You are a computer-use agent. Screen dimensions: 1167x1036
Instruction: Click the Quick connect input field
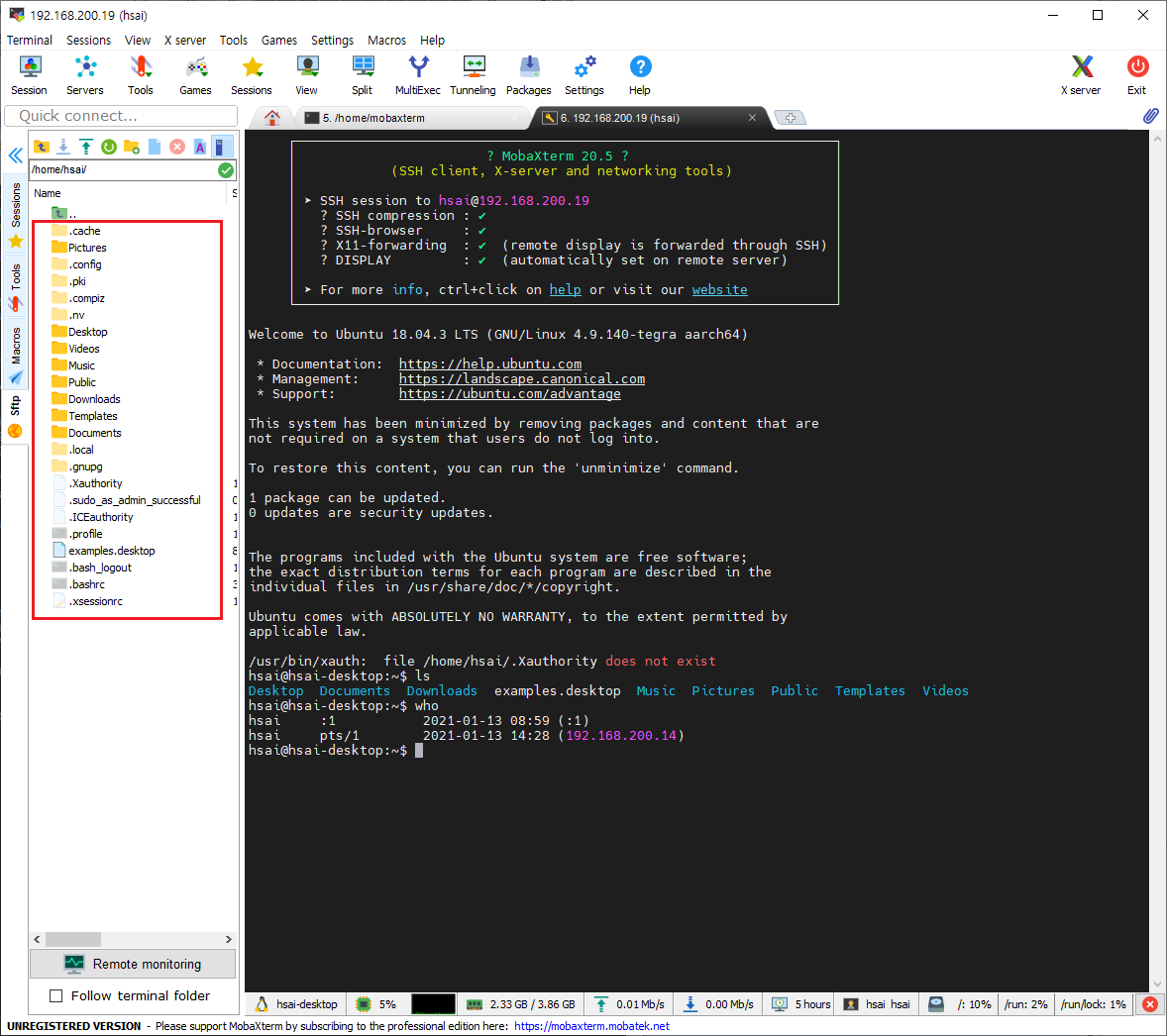point(121,116)
